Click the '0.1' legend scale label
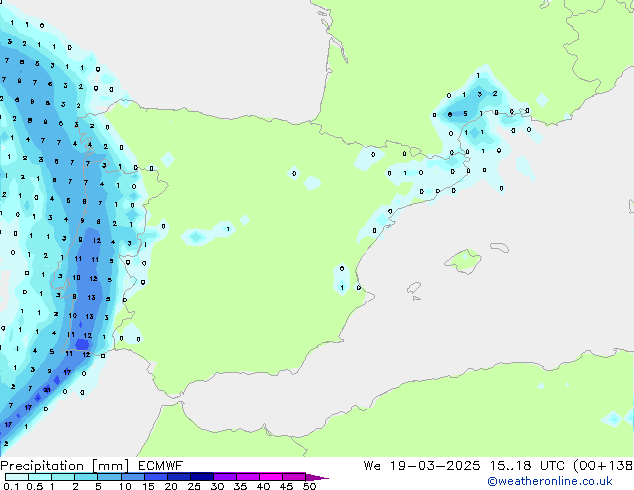This screenshot has width=634, height=490. (x=11, y=486)
